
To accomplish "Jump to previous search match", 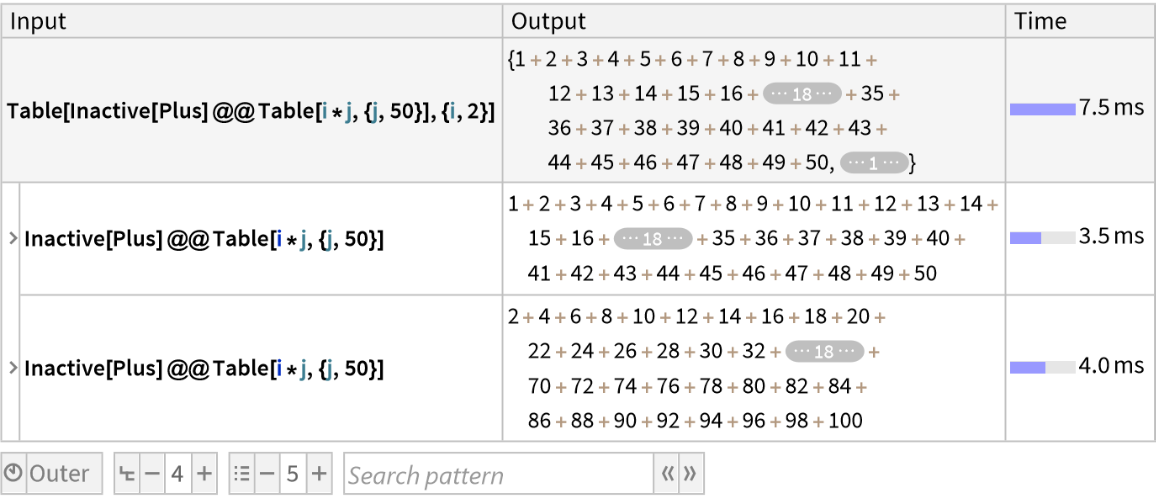I will coord(667,475).
